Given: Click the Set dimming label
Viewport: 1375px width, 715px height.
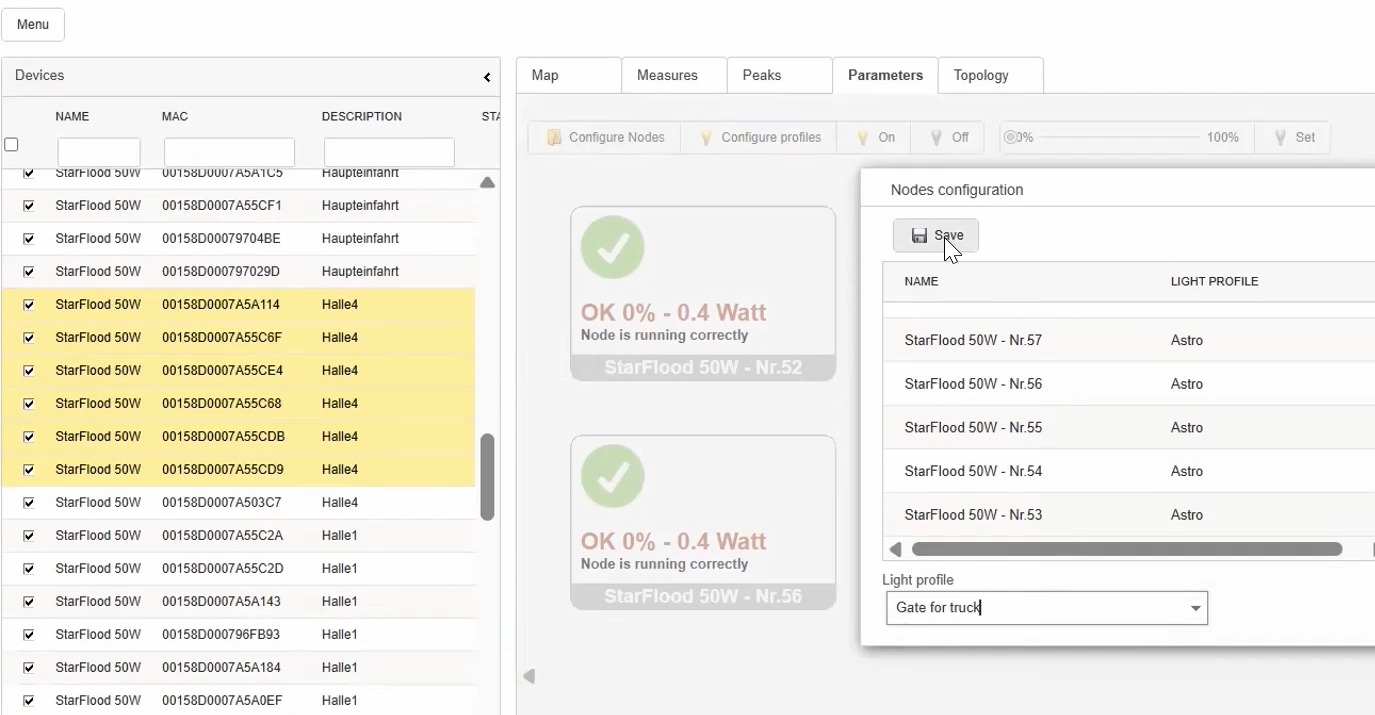Looking at the screenshot, I should [x=1305, y=137].
